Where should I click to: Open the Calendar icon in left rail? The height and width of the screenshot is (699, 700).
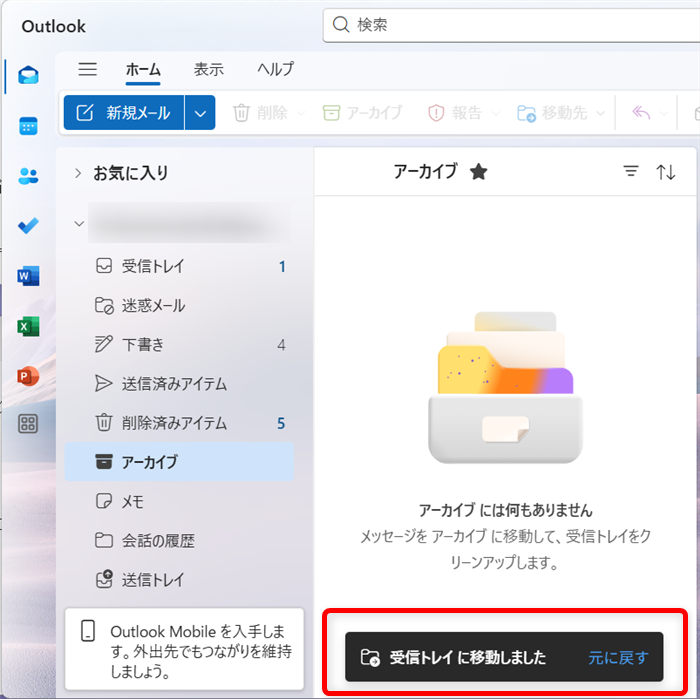28,126
